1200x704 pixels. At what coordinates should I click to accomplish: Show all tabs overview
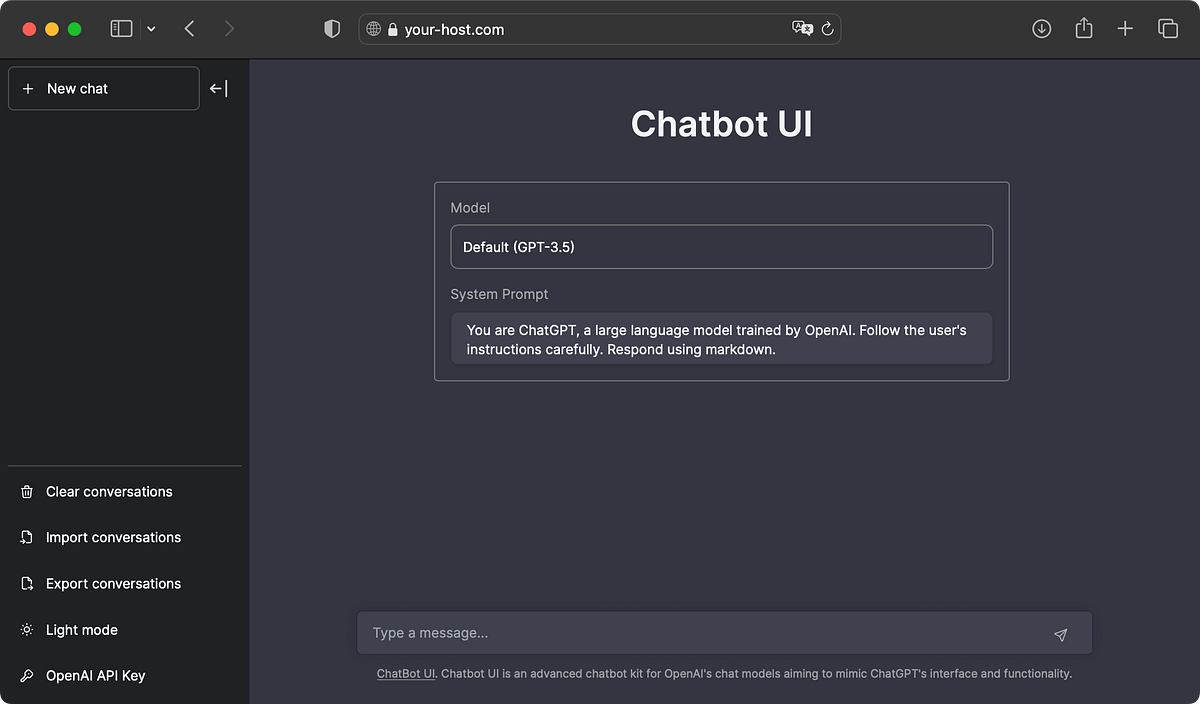[1167, 28]
